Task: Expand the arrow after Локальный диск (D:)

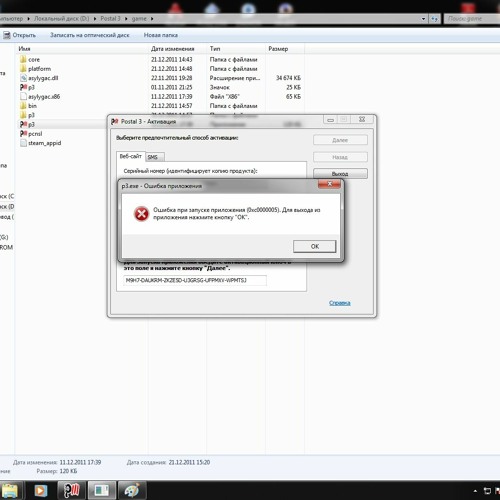Action: coord(95,19)
